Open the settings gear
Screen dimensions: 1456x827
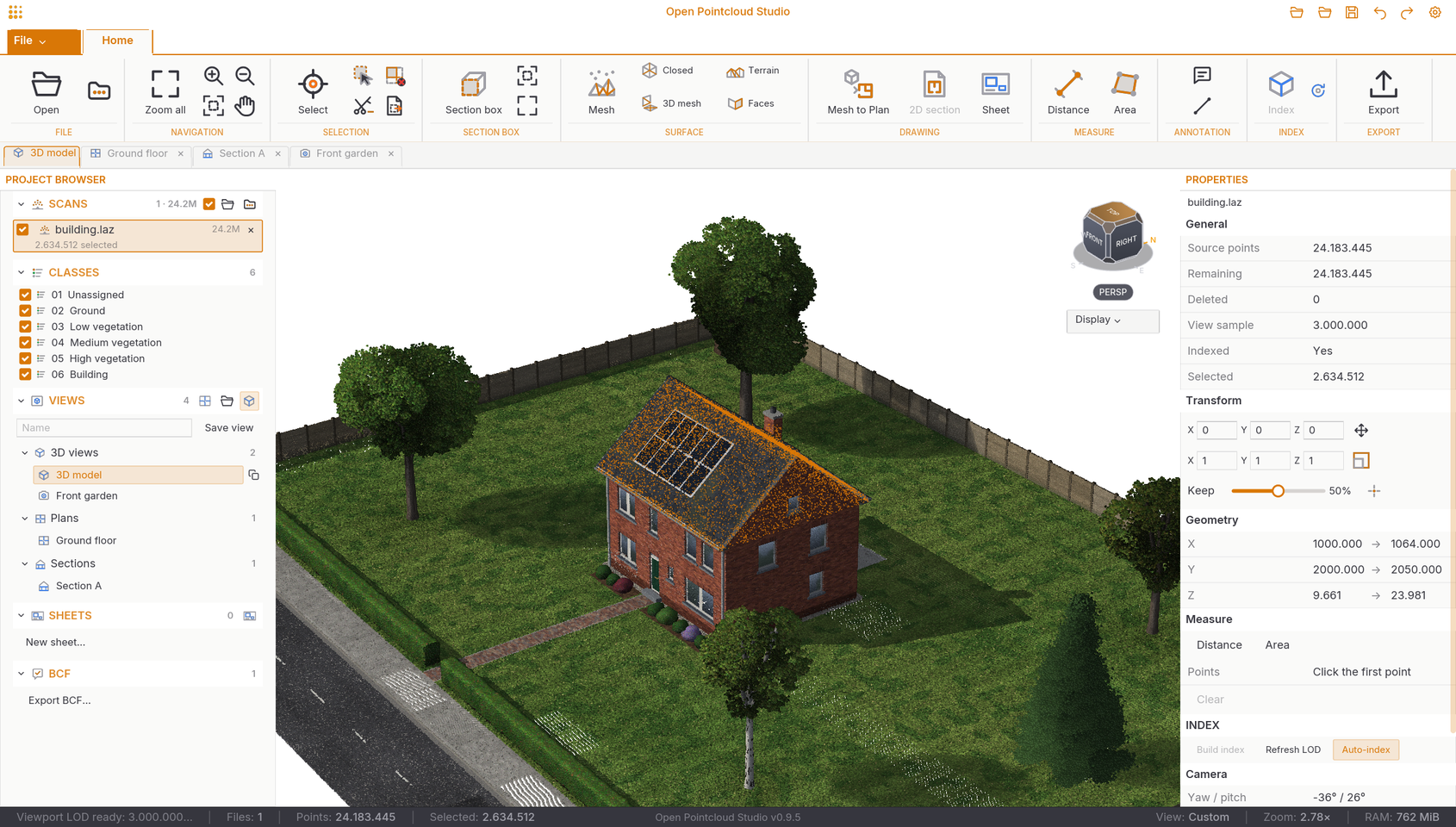tap(1434, 12)
